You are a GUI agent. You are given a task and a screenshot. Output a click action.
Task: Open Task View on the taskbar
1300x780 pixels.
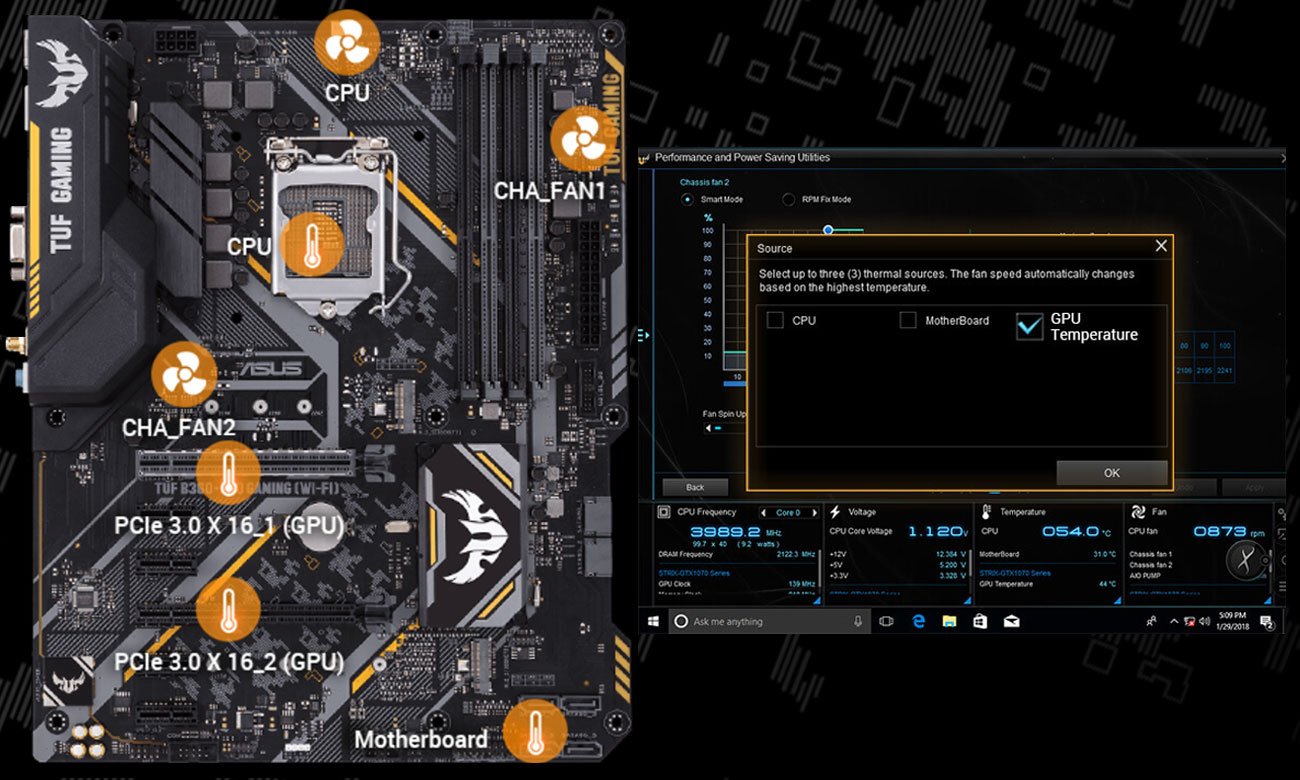pos(886,621)
